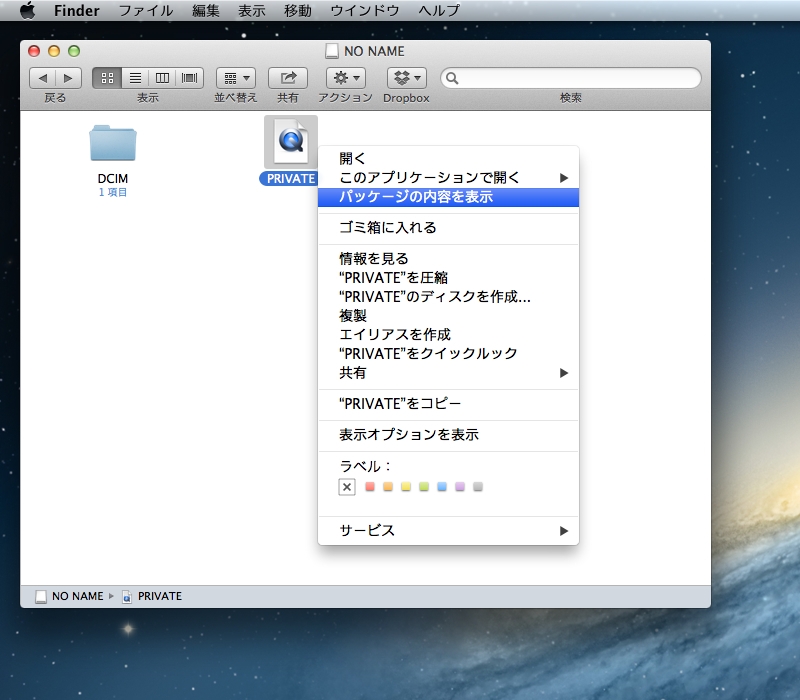The height and width of the screenshot is (700, 800).
Task: Open the Finder menu
Action: coord(77,10)
